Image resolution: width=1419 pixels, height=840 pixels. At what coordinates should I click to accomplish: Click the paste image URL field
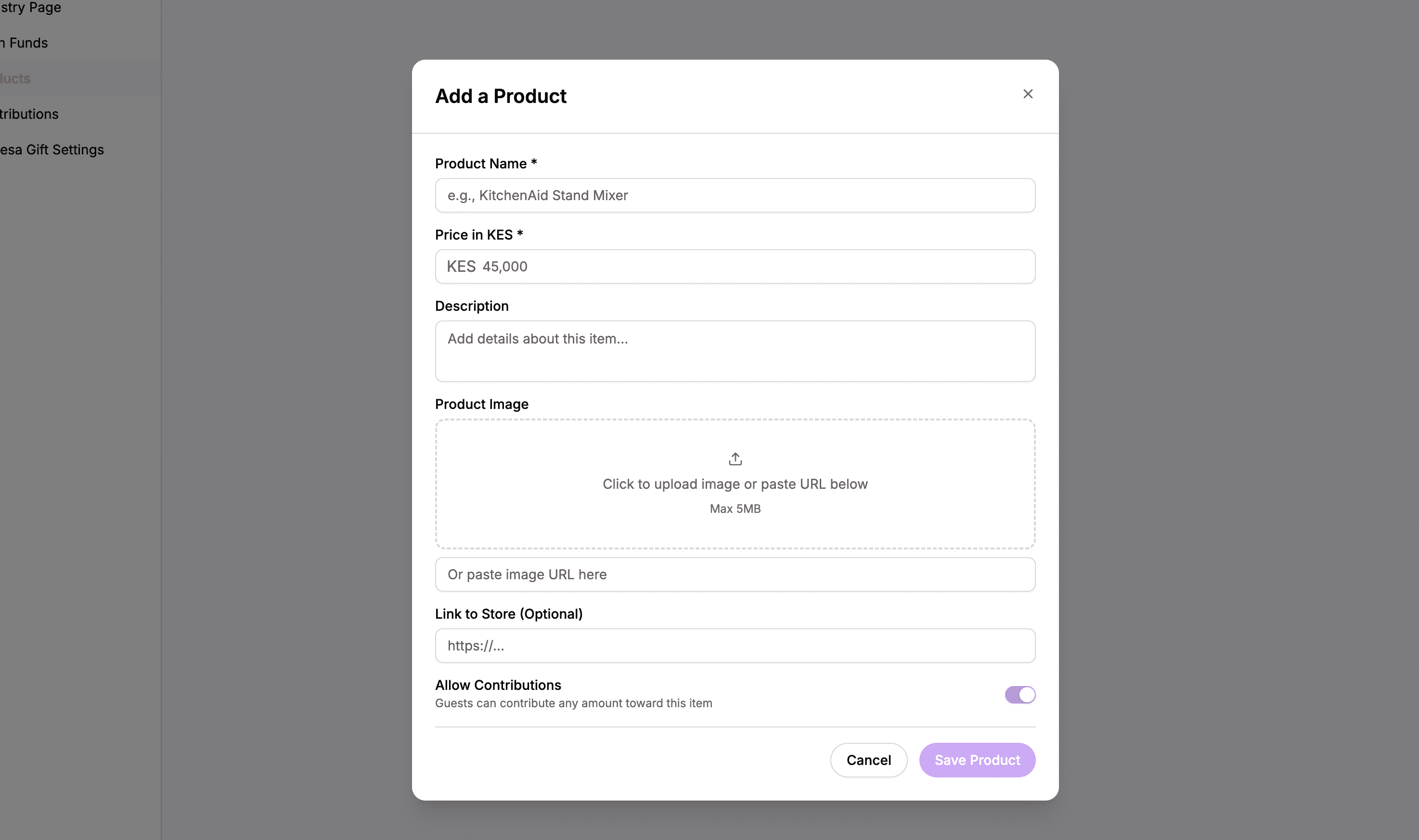pos(735,574)
